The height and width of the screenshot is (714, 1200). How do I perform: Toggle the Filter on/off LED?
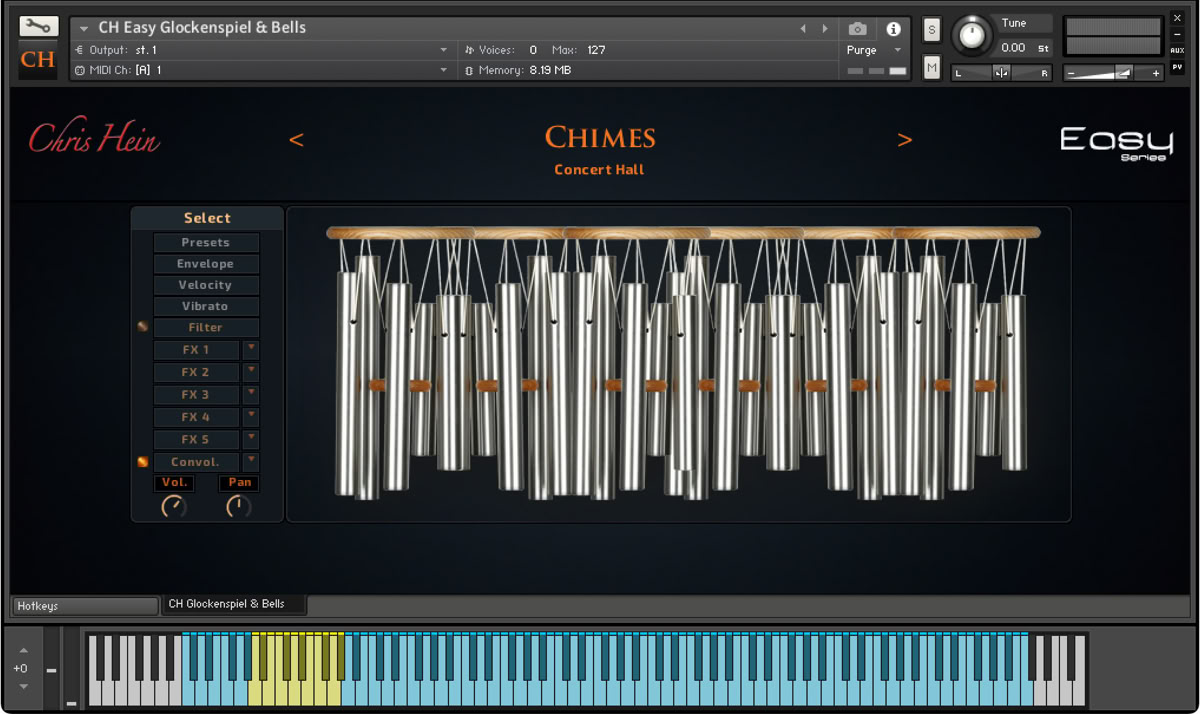click(x=143, y=327)
